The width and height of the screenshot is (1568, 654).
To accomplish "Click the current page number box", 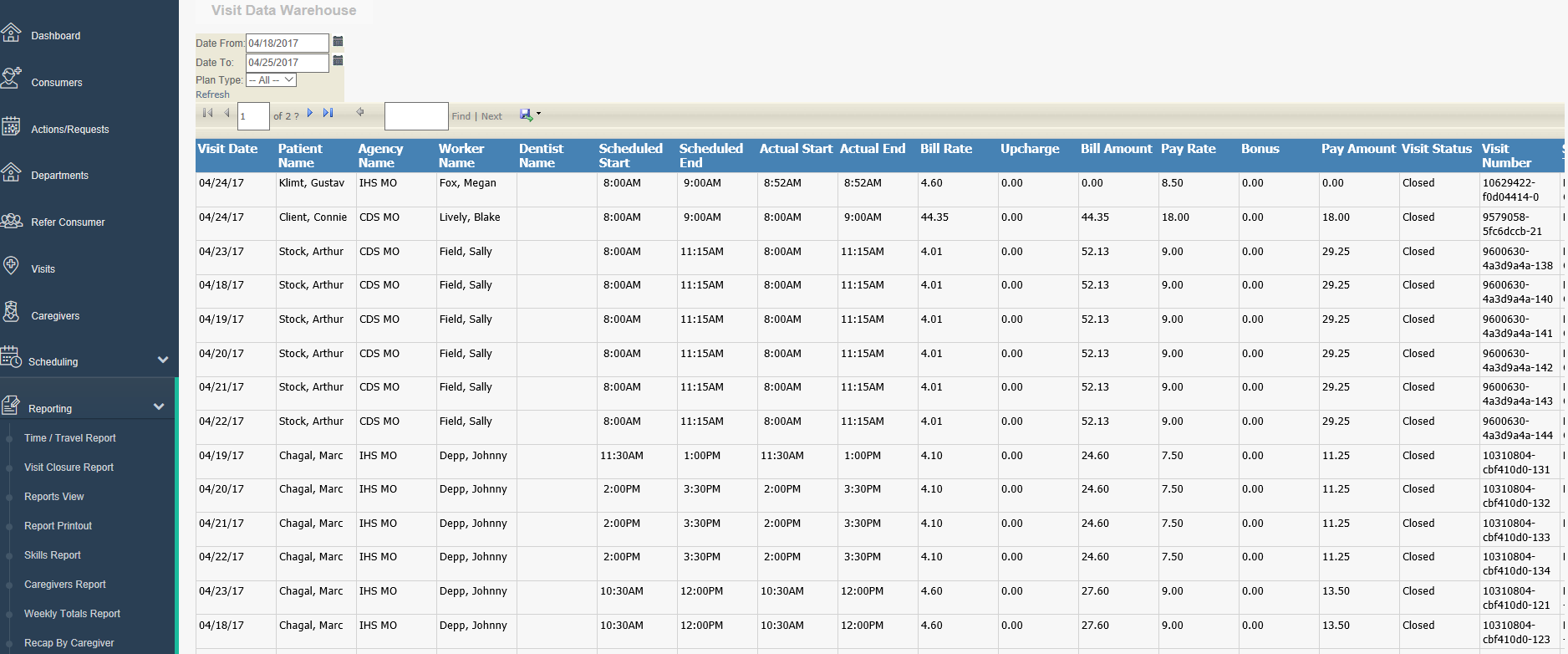I will tap(253, 116).
